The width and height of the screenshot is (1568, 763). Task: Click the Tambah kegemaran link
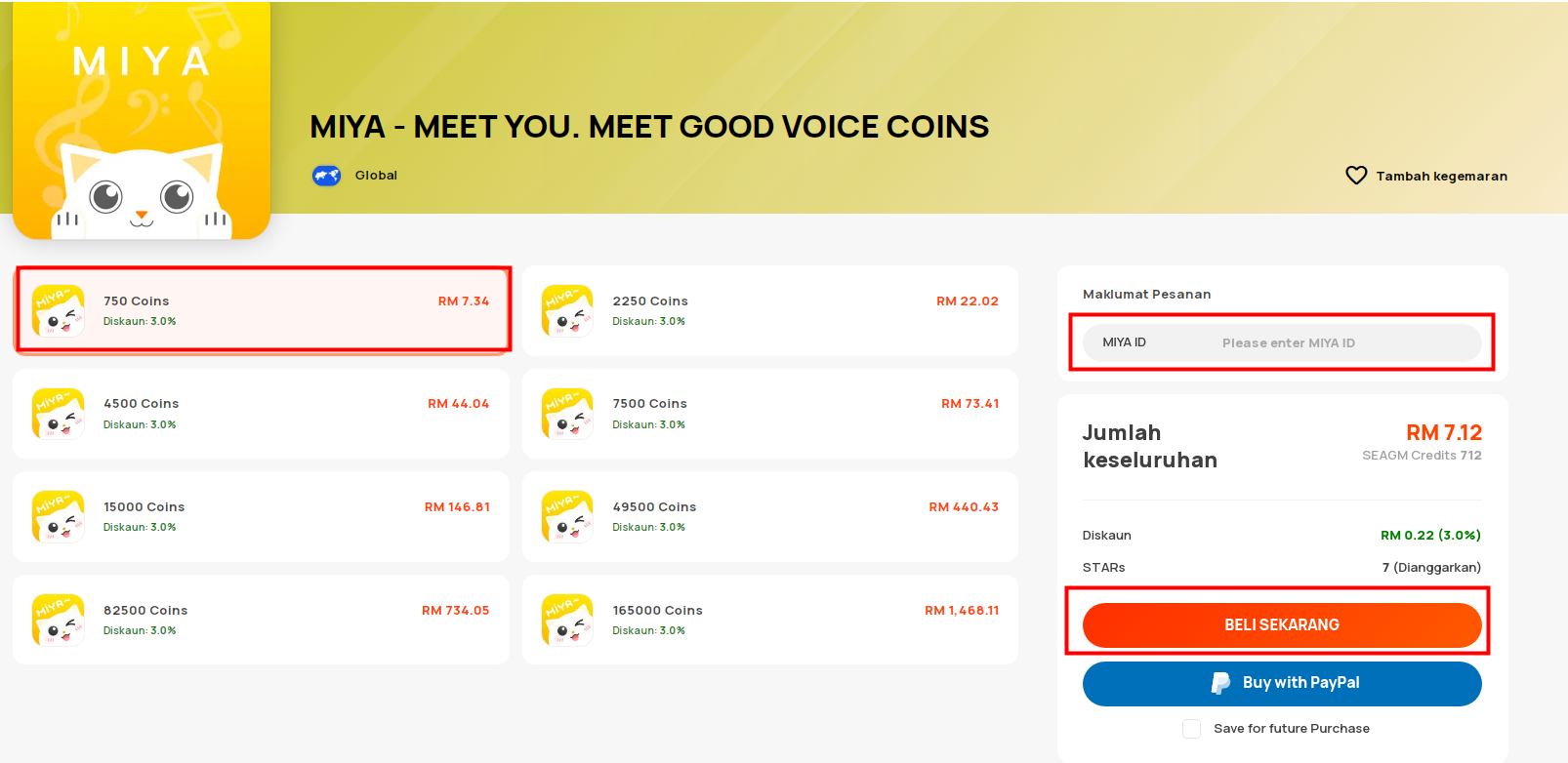(x=1441, y=177)
